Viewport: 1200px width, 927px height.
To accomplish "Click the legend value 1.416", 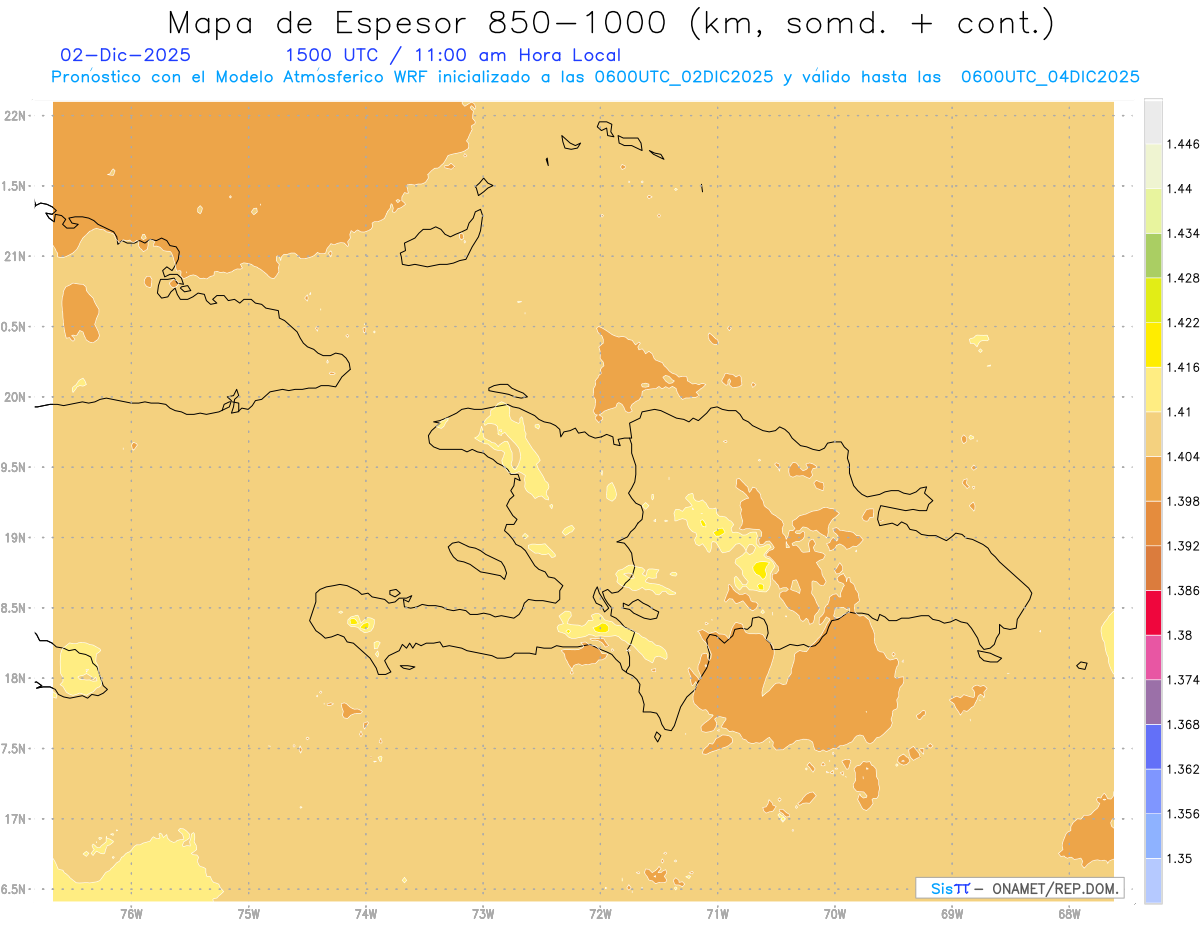I will [1185, 367].
